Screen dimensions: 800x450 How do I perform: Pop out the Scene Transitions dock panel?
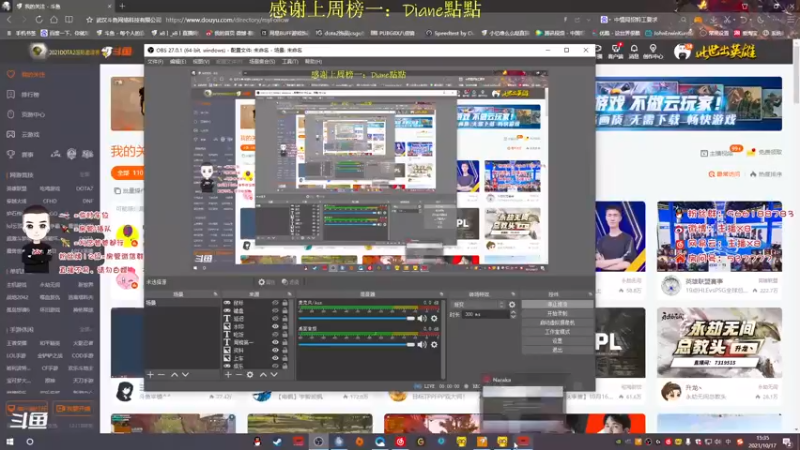pos(513,294)
